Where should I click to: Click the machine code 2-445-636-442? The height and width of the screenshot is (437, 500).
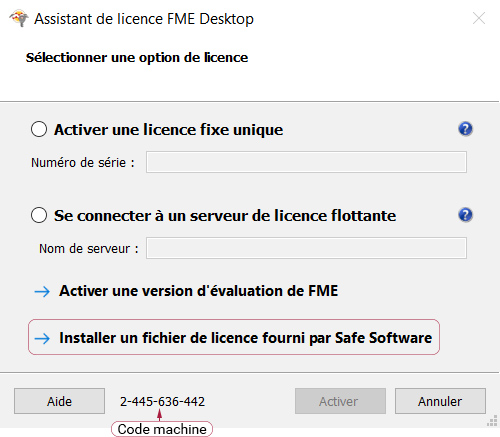[162, 401]
